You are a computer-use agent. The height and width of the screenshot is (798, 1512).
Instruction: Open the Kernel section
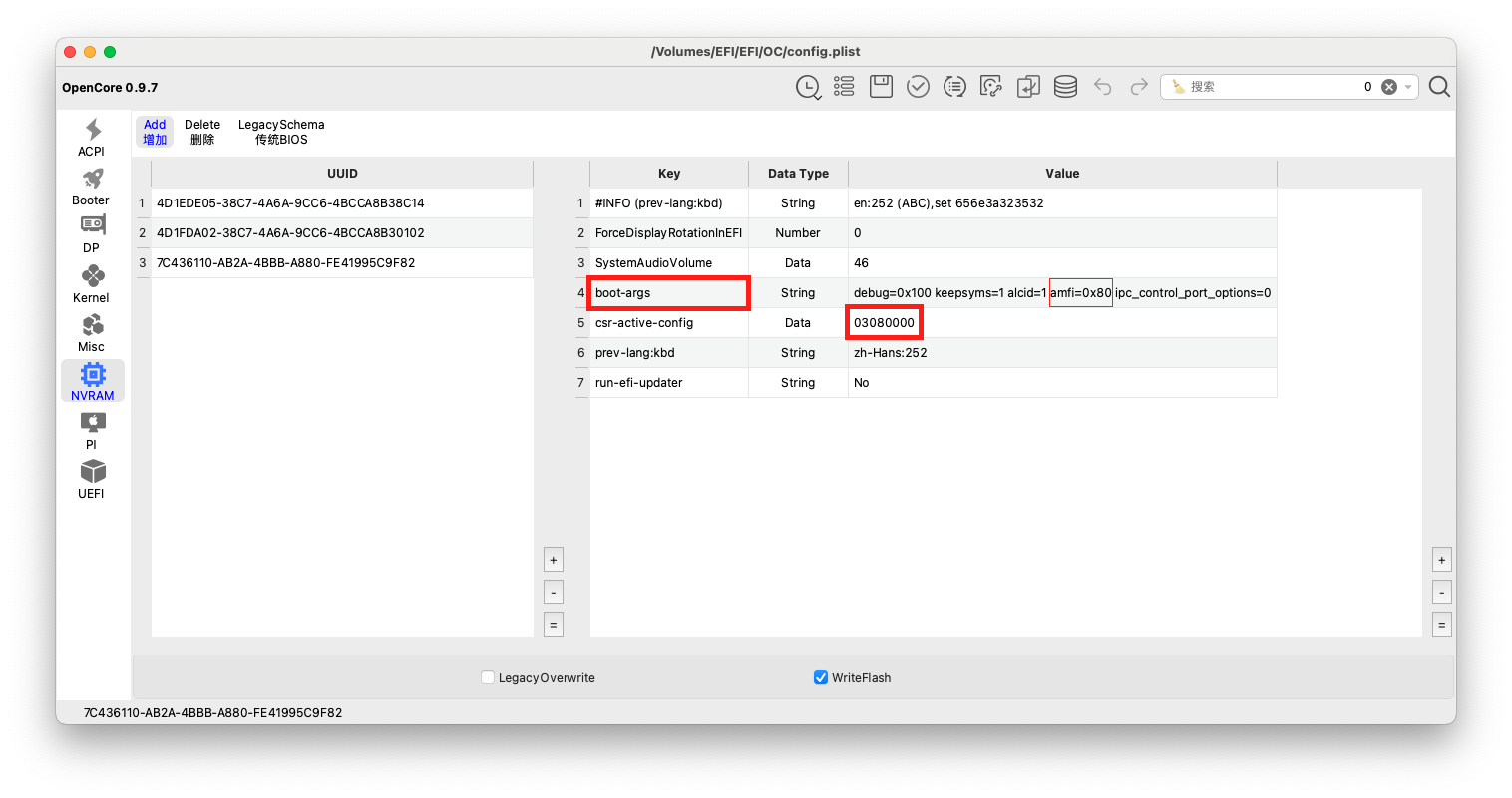tap(92, 283)
